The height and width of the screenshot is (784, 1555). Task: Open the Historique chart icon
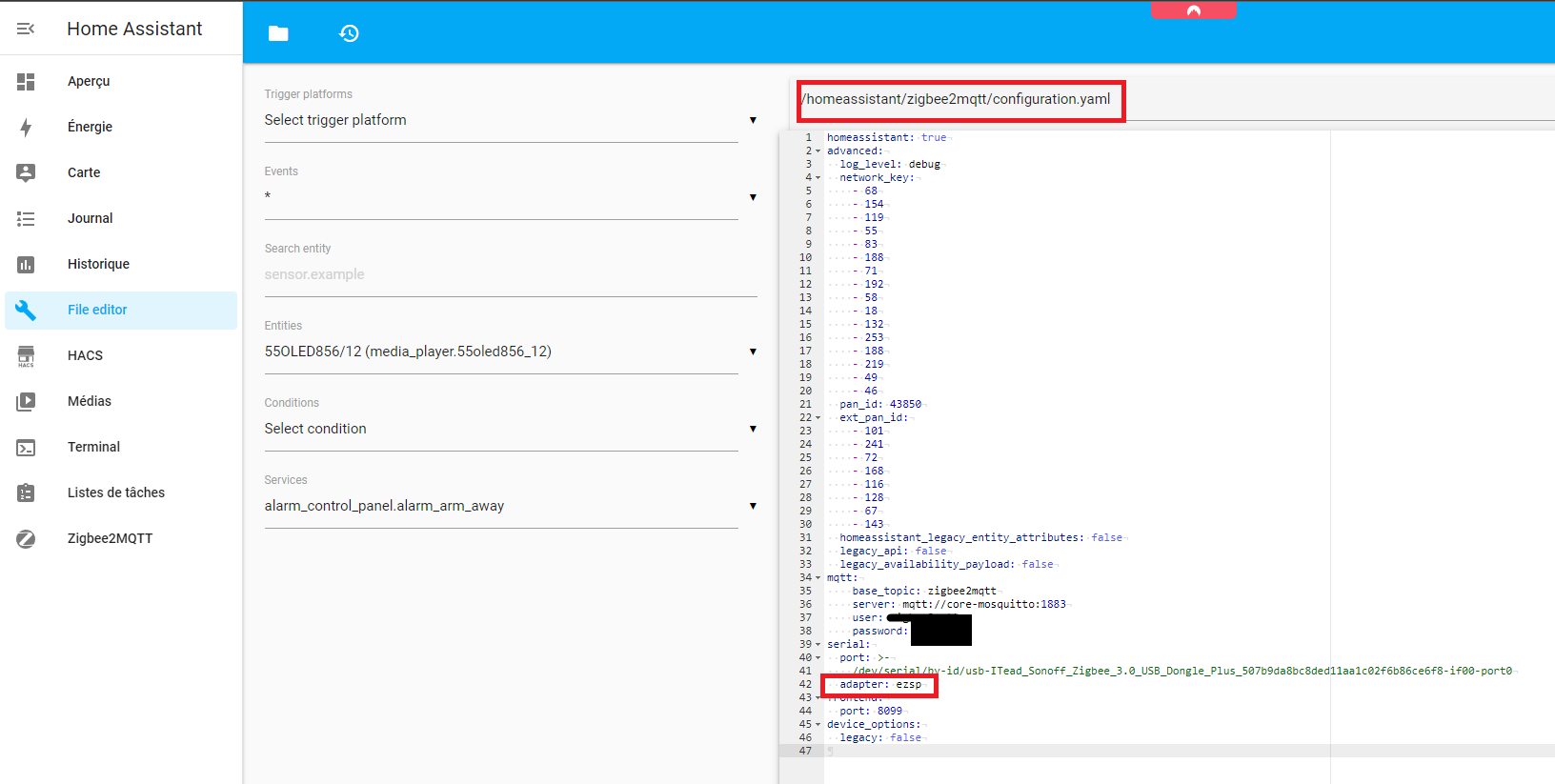pos(26,265)
